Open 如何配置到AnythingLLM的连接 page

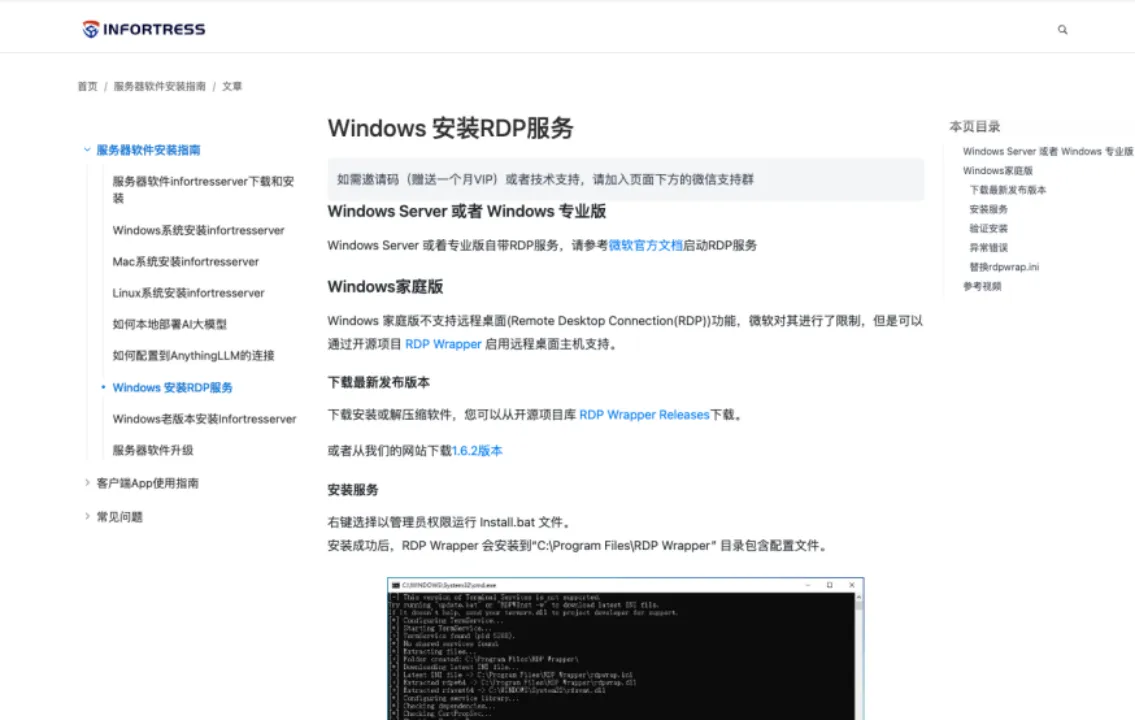pos(193,355)
